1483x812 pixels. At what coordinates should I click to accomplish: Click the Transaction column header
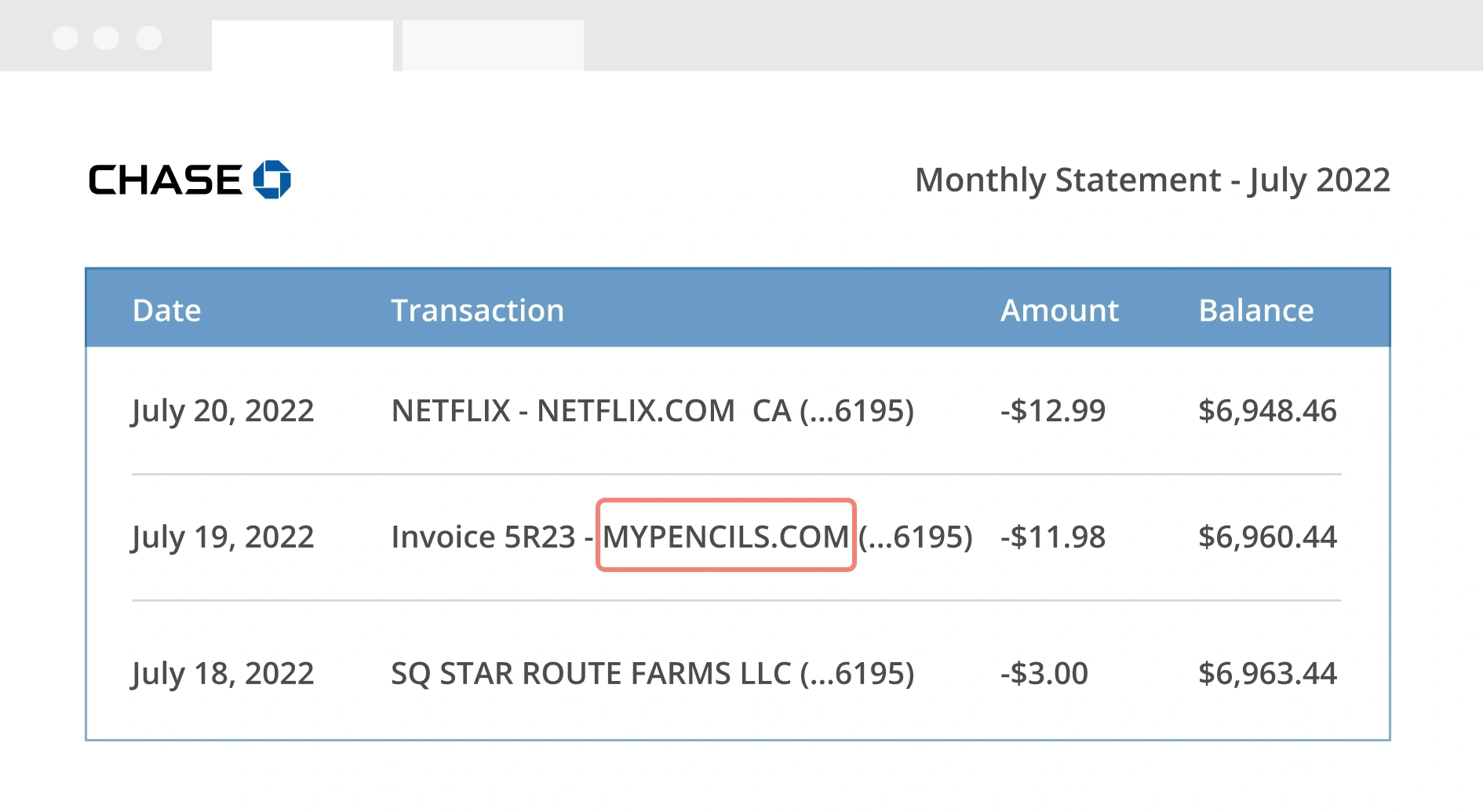tap(477, 311)
